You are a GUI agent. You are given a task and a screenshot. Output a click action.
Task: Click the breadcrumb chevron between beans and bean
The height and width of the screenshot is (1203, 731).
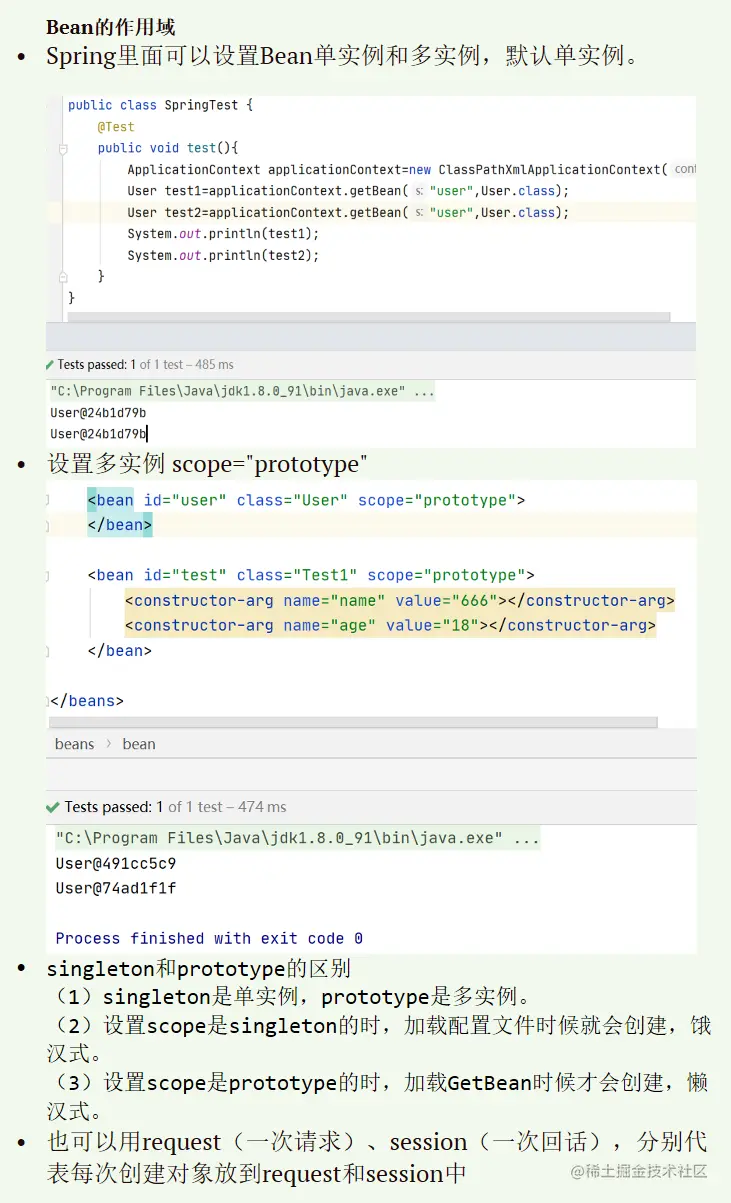coord(108,744)
